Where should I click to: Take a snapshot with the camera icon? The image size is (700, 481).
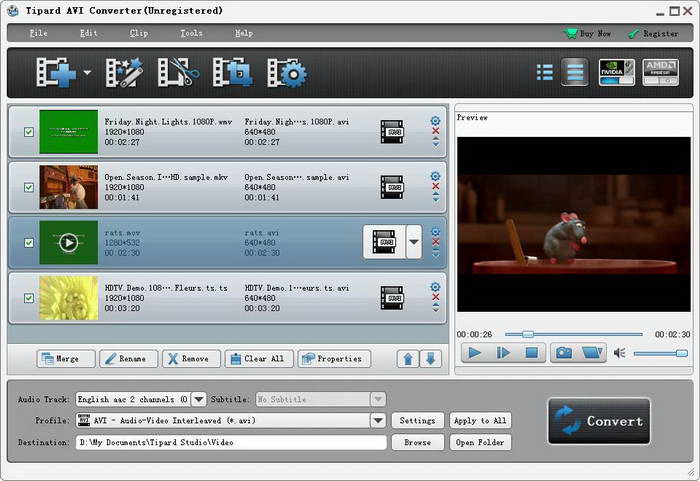tap(564, 352)
